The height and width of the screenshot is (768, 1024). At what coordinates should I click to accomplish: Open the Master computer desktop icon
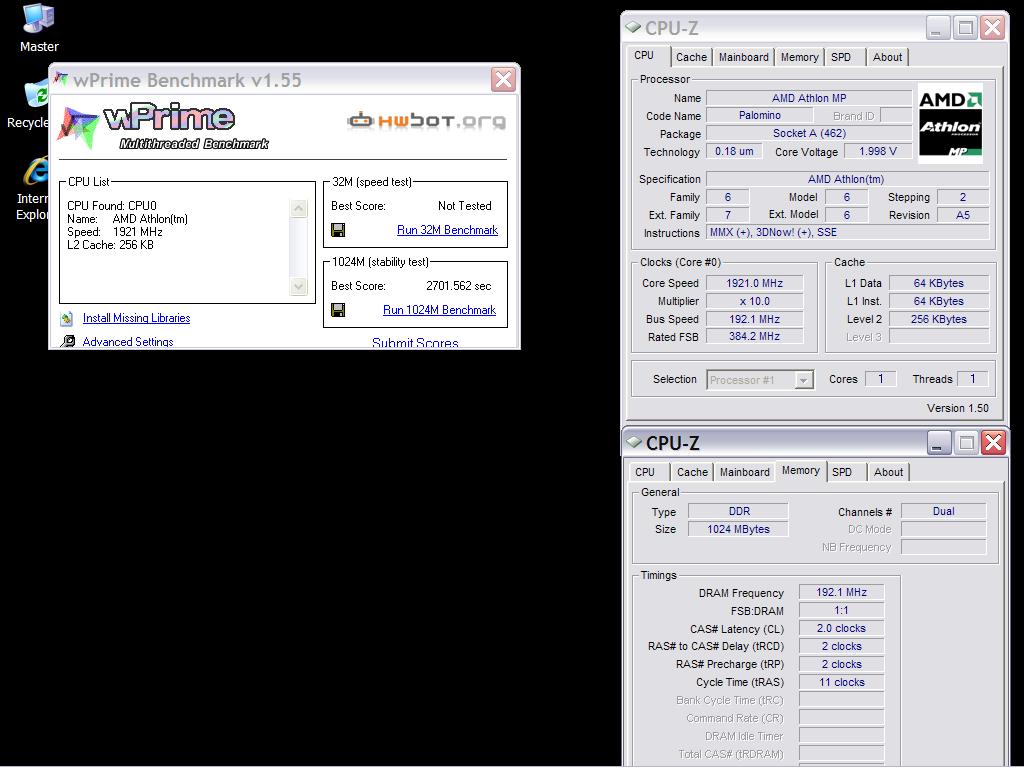tap(39, 27)
